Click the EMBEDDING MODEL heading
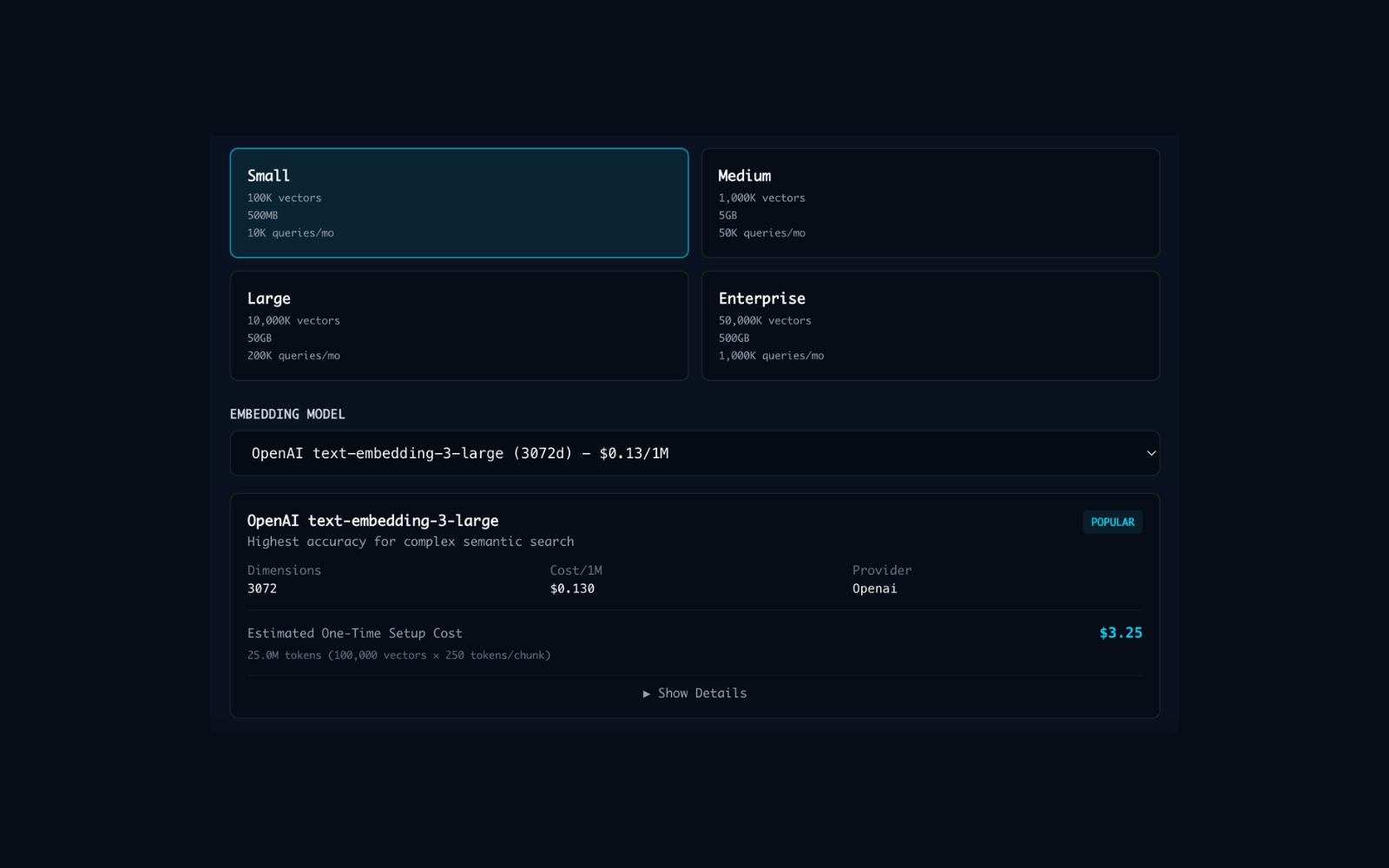The height and width of the screenshot is (868, 1389). pos(287,414)
